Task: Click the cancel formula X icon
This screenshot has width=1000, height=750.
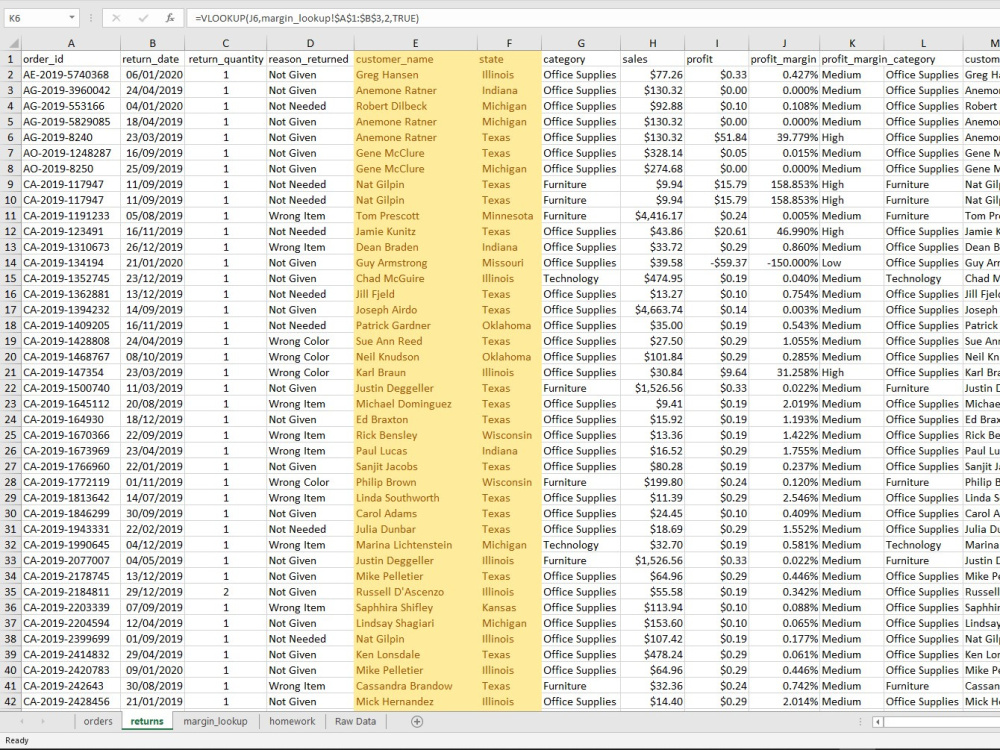Action: pyautogui.click(x=116, y=18)
